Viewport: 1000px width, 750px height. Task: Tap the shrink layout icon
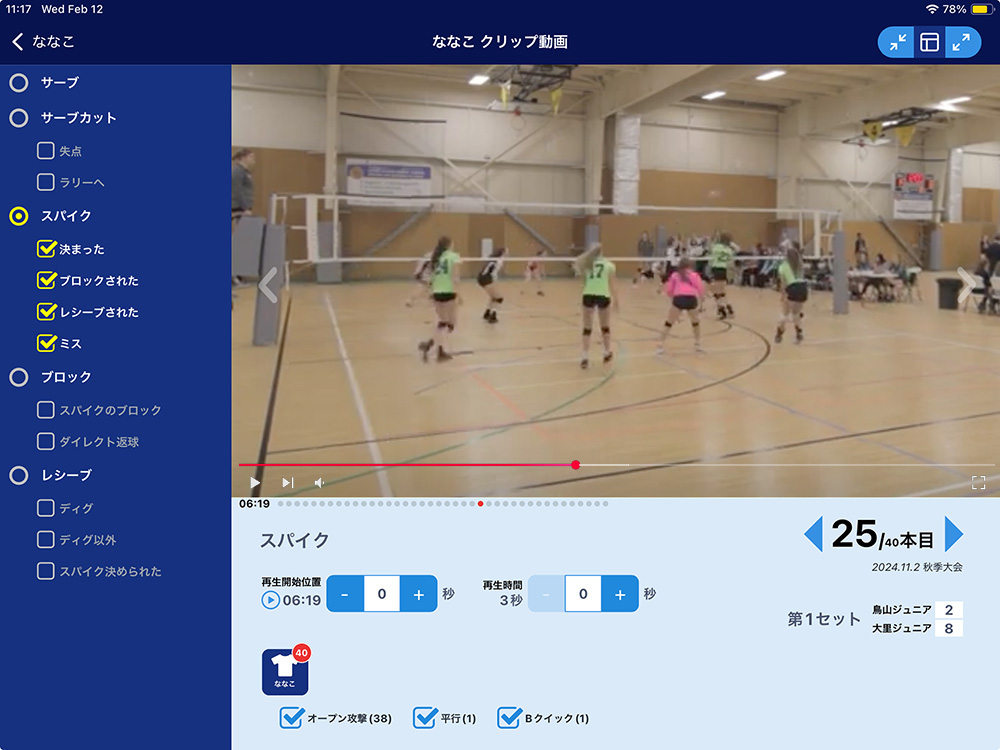pos(897,42)
